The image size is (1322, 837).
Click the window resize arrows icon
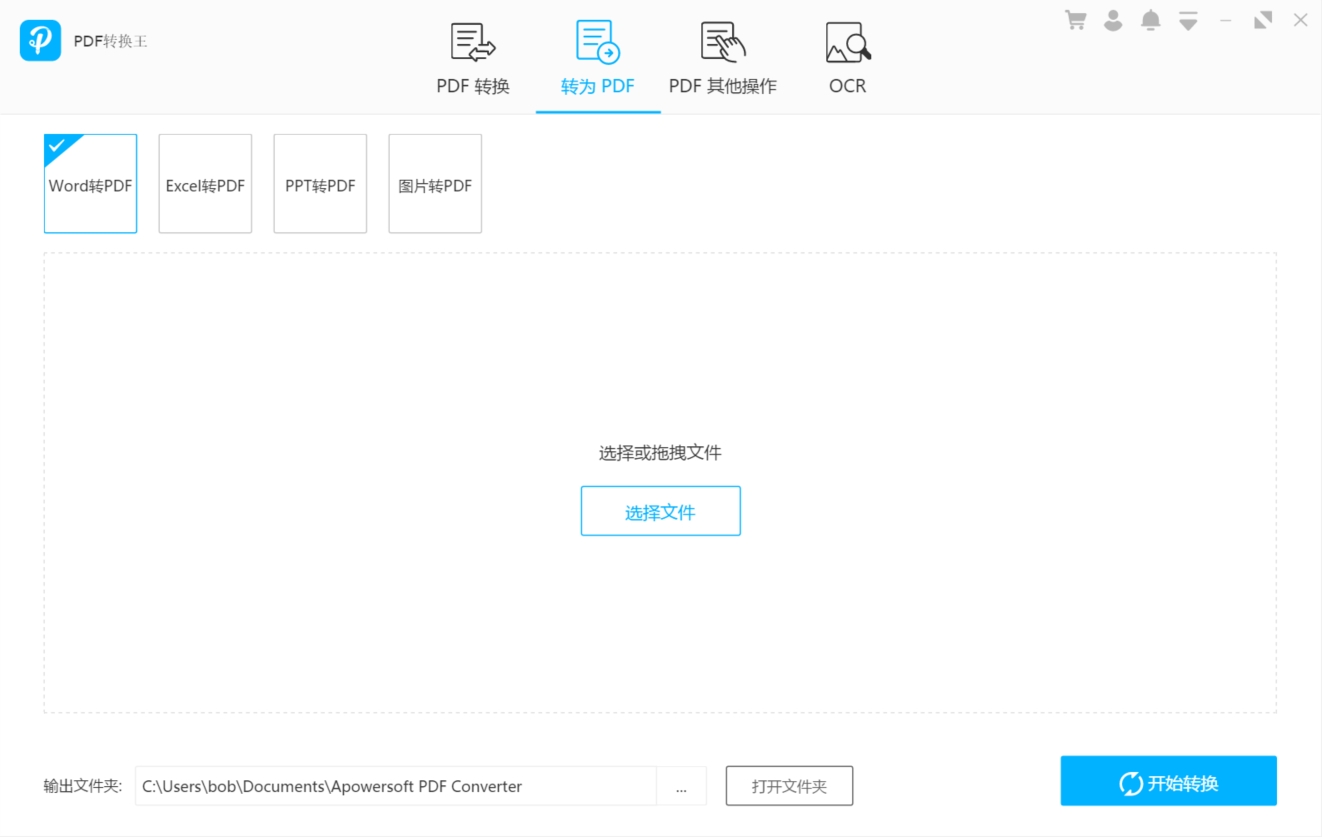pos(1263,20)
